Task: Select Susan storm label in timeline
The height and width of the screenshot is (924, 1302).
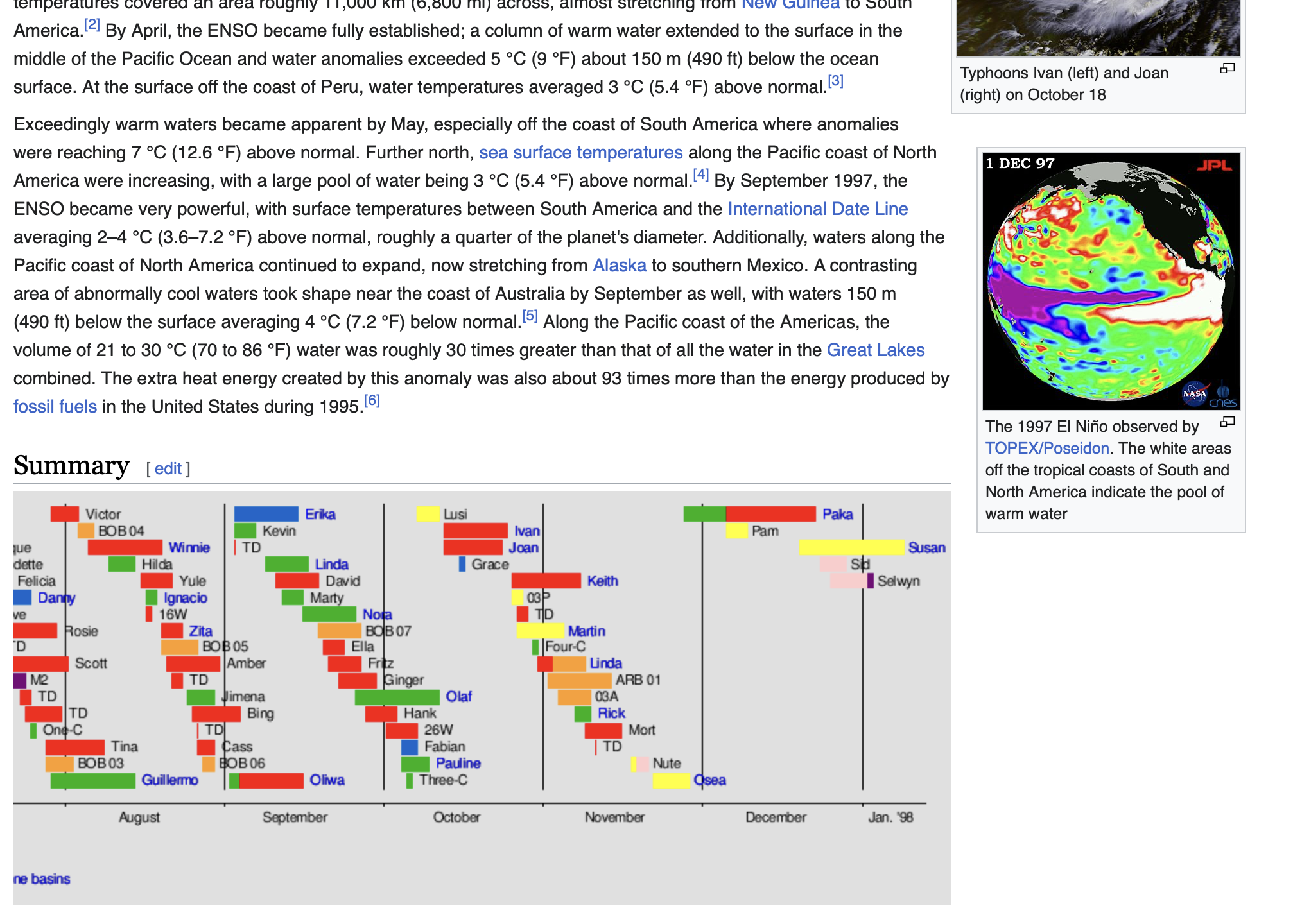Action: [x=926, y=547]
